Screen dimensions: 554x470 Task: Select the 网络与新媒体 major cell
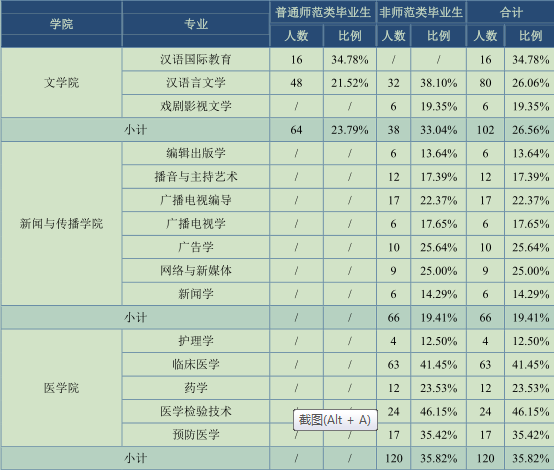pyautogui.click(x=196, y=270)
